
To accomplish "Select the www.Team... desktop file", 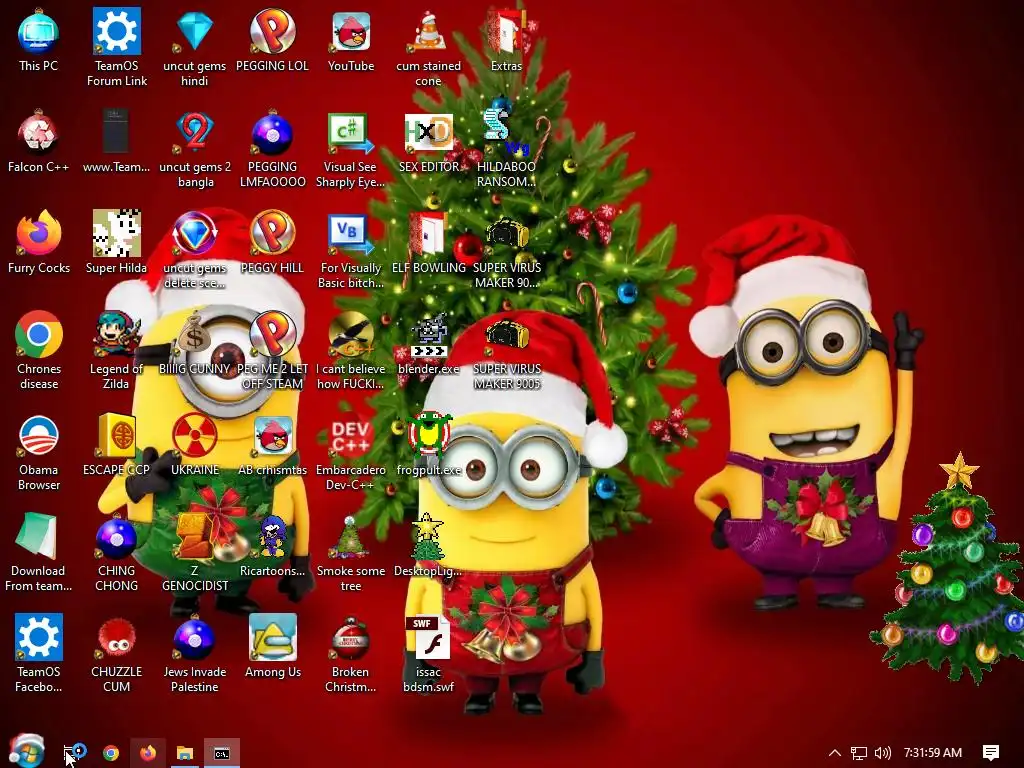I will pos(116,142).
